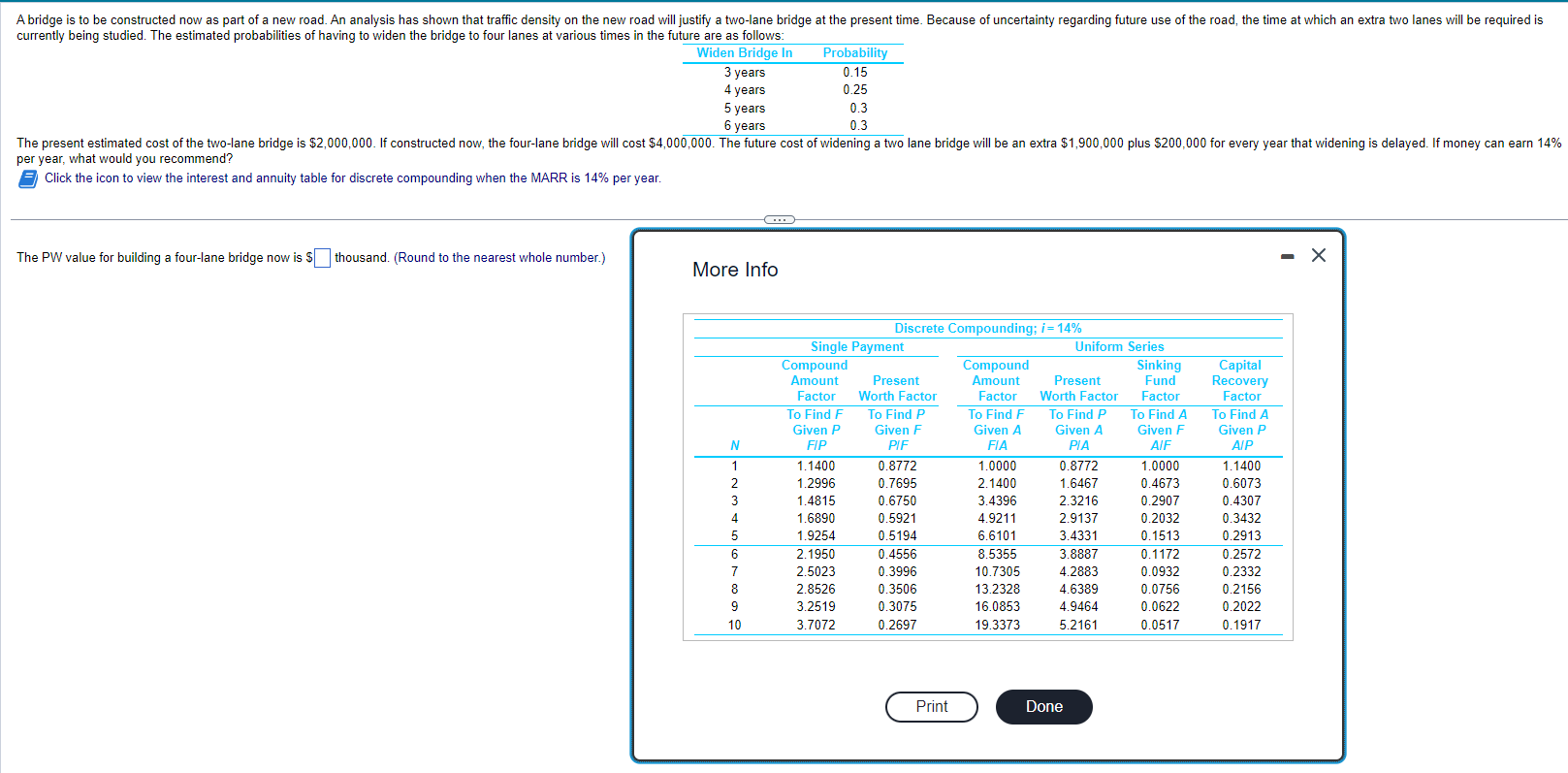The width and height of the screenshot is (1568, 773).
Task: Click the F/P value 1.1400
Action: [816, 467]
